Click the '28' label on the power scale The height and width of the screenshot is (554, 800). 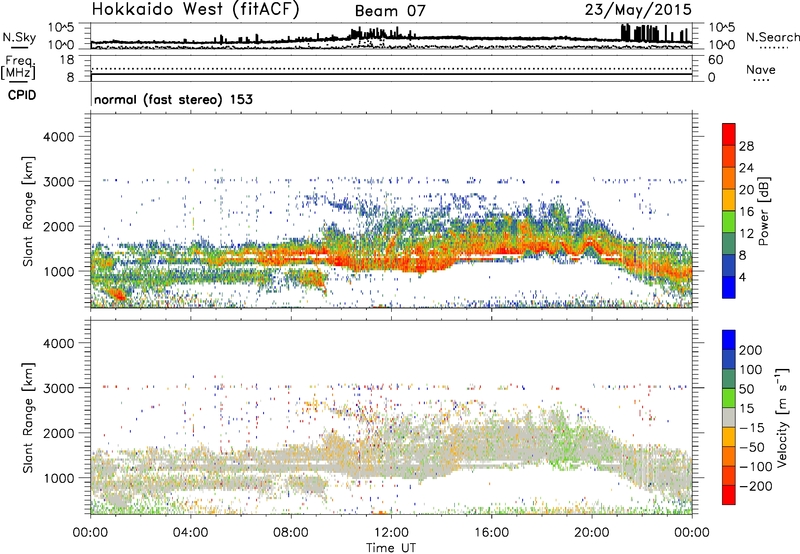pyautogui.click(x=746, y=146)
